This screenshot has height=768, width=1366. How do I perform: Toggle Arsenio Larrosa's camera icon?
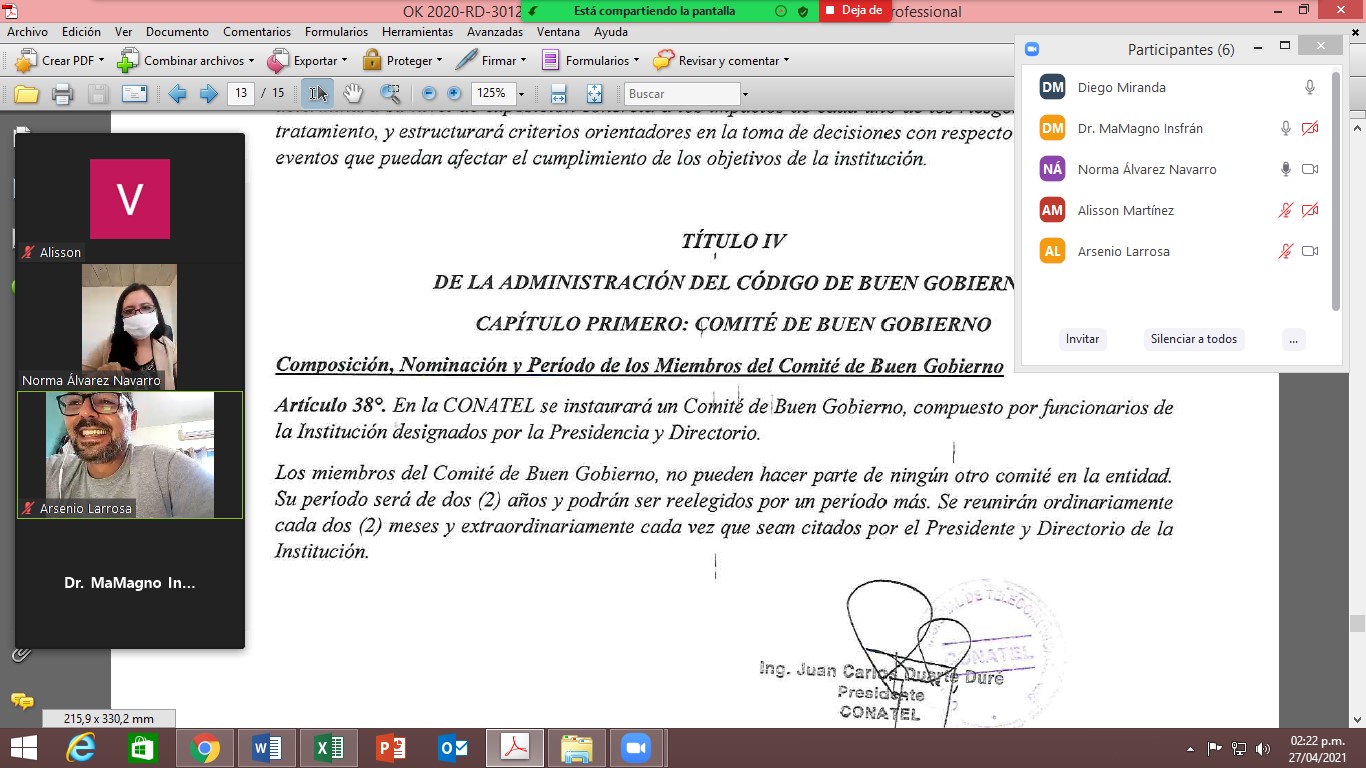point(1310,252)
